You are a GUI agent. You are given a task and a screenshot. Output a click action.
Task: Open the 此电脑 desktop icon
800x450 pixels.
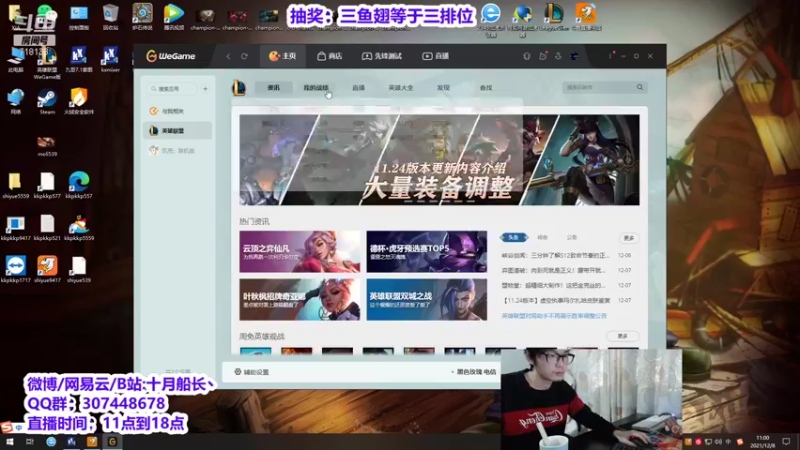pyautogui.click(x=16, y=59)
